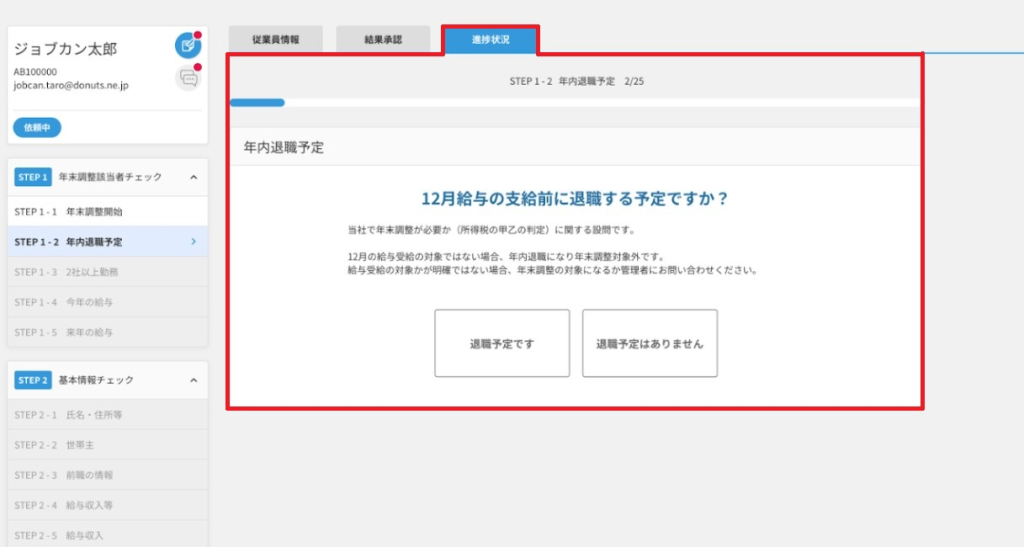Select STEP 1-2 年内退職予定 in the sidebar

108,242
